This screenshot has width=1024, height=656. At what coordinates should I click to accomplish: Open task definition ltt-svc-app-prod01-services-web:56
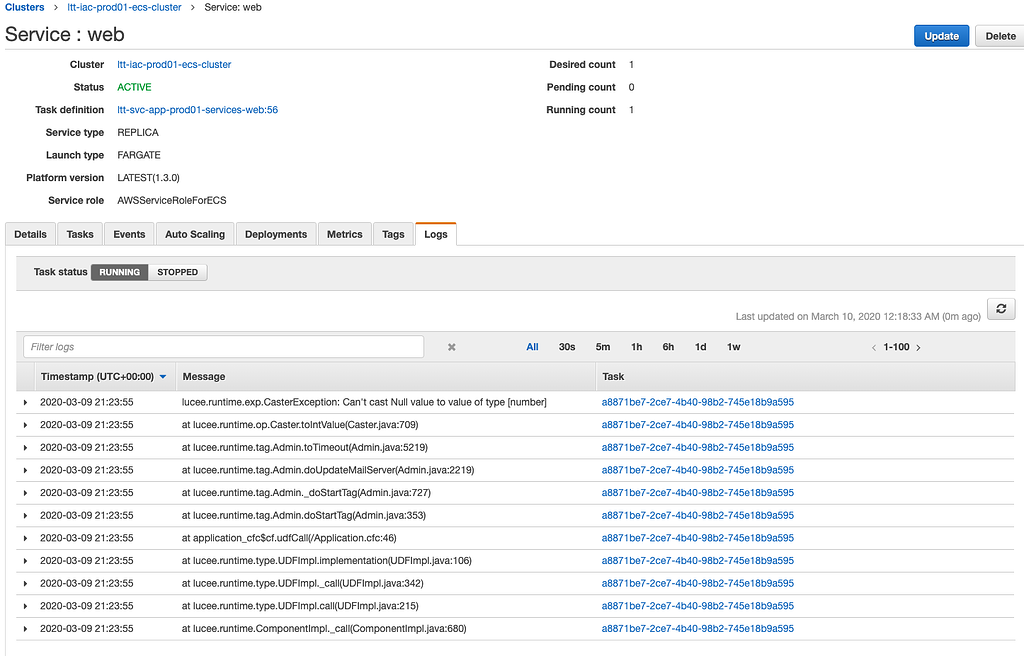[198, 110]
